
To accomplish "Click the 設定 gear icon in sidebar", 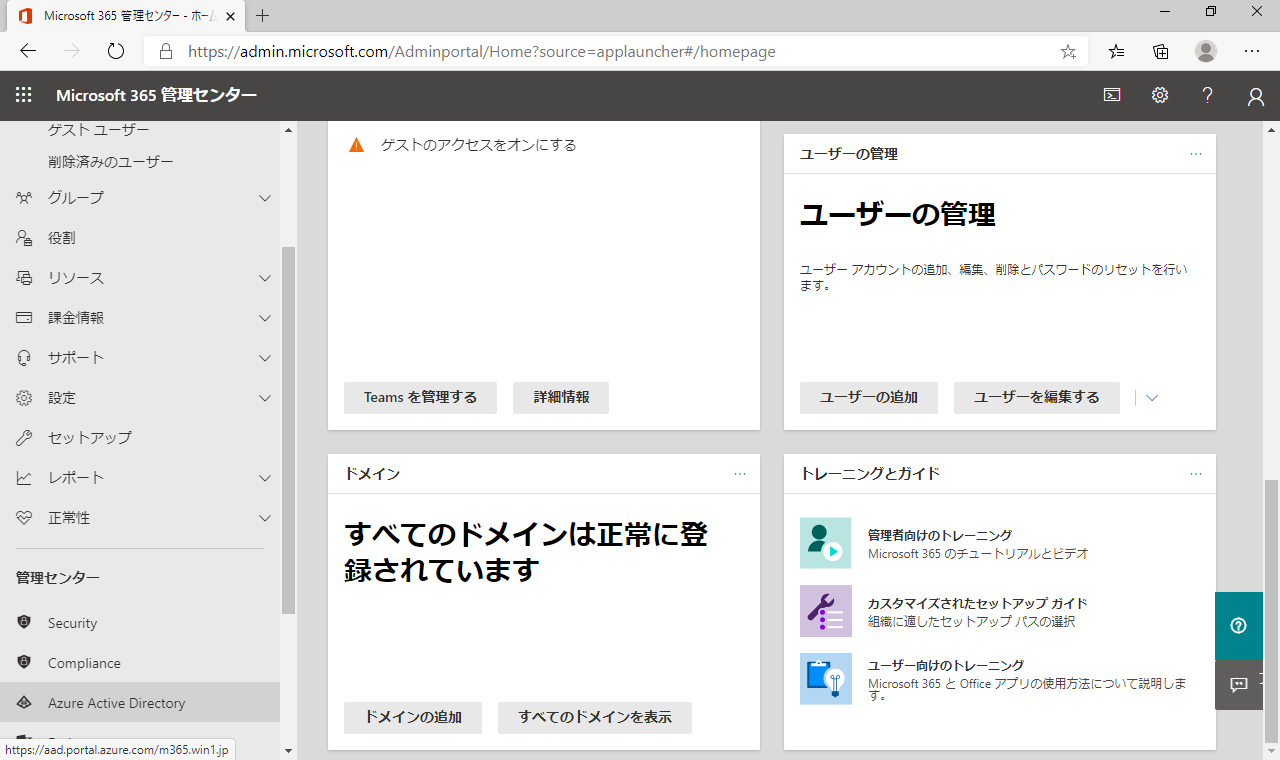I will 25,398.
